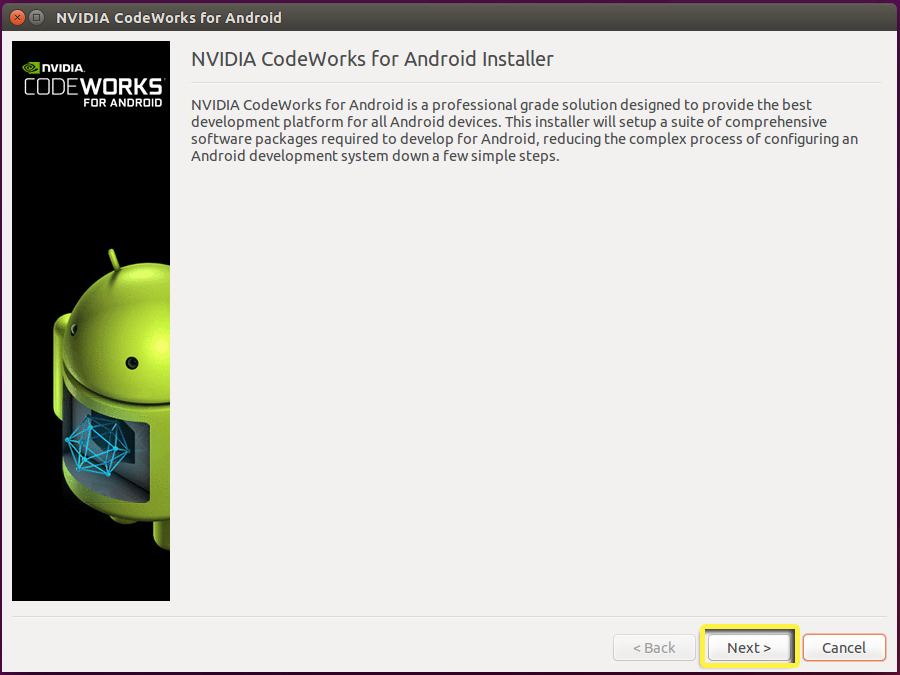Click the NVIDIA logo in the sidebar
The width and height of the screenshot is (900, 675).
pos(46,66)
